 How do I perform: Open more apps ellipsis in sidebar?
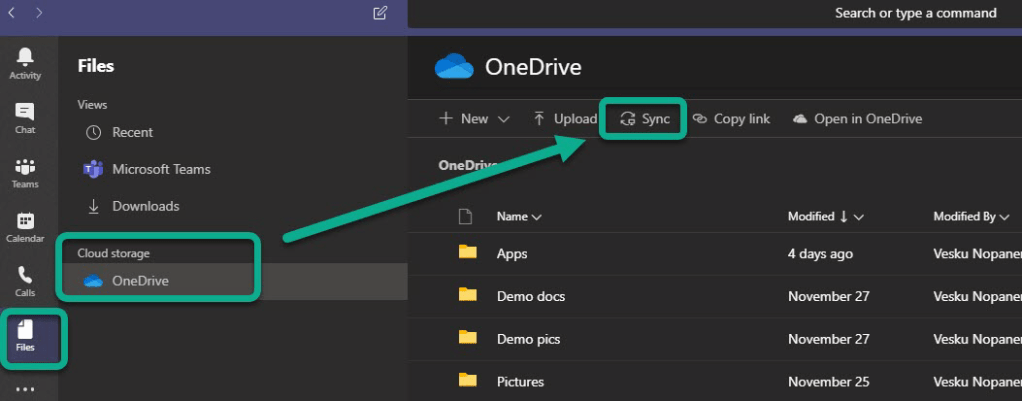tap(25, 389)
